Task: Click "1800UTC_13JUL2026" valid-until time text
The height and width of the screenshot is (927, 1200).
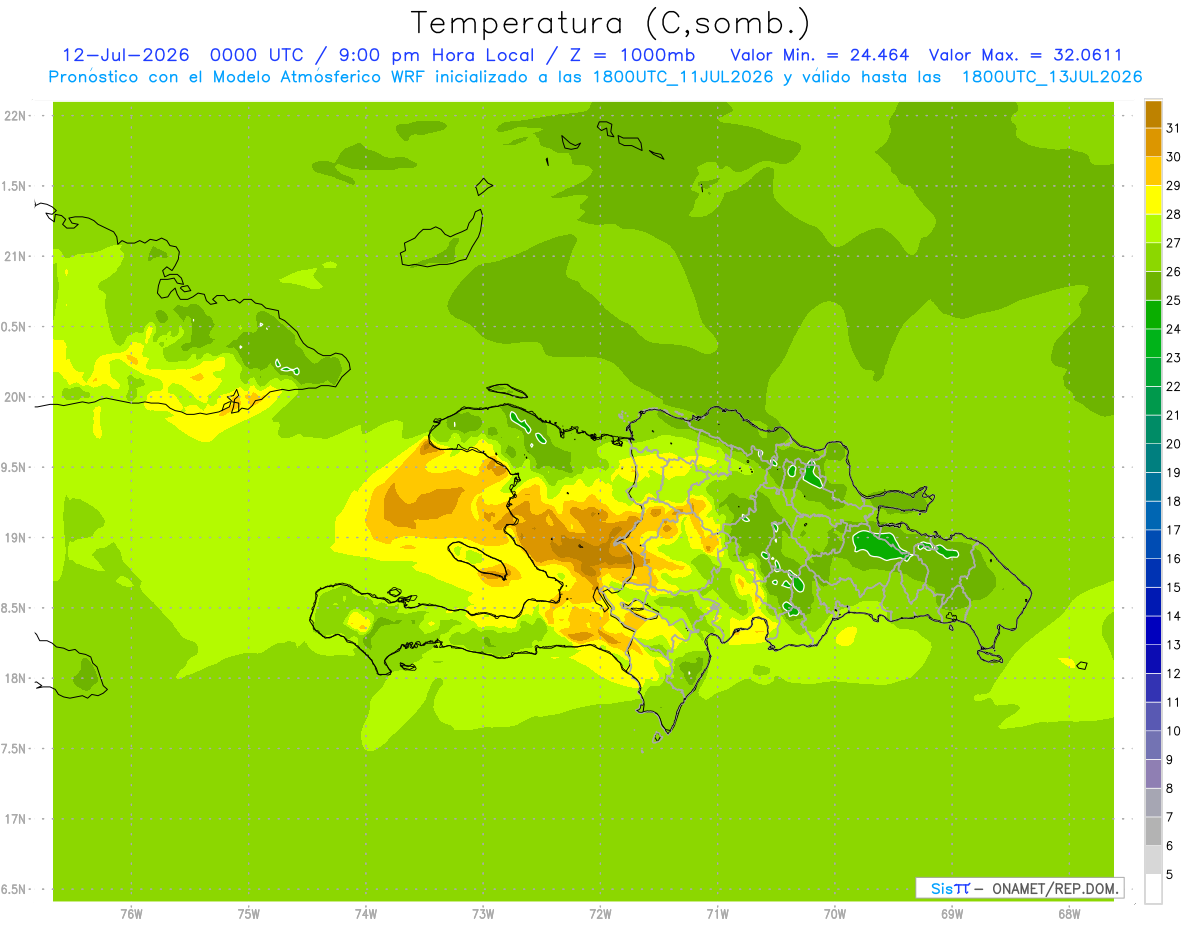Action: [x=1052, y=77]
